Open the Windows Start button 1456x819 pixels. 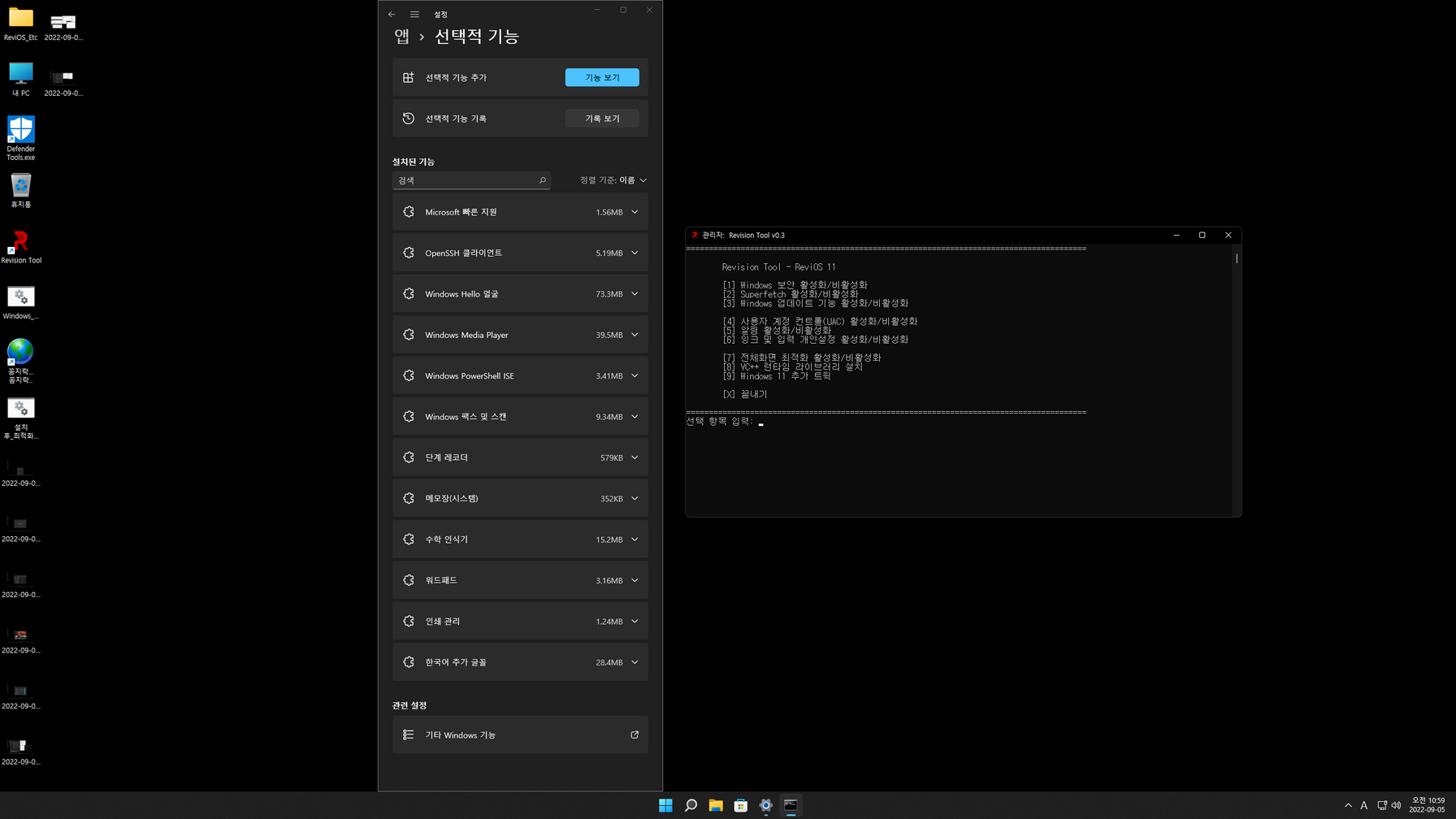coord(665,805)
